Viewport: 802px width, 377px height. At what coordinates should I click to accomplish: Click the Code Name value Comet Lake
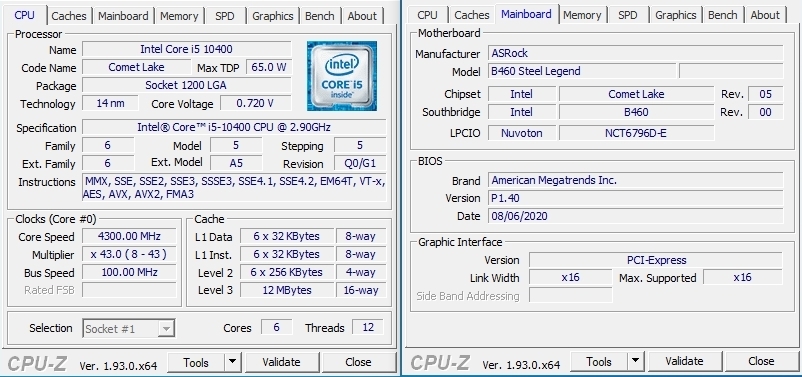(x=136, y=67)
